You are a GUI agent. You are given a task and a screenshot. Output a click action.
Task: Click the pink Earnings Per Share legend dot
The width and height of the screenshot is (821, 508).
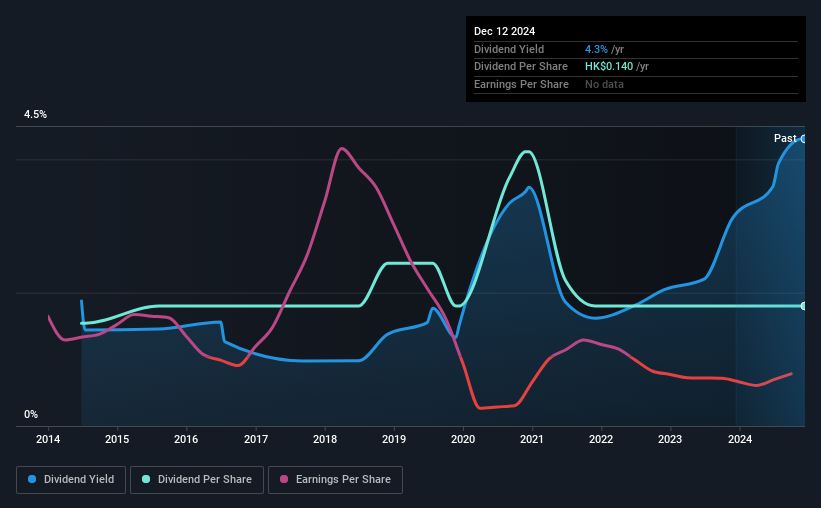pos(284,479)
